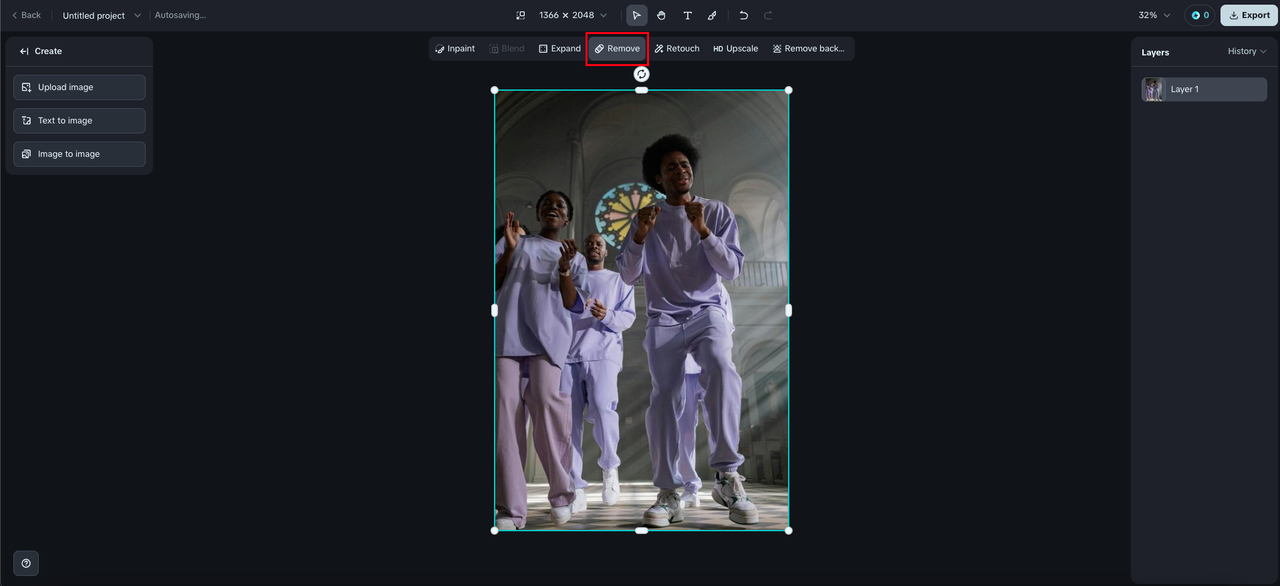1280x586 pixels.
Task: Select the Inpaint tool
Action: click(x=455, y=49)
